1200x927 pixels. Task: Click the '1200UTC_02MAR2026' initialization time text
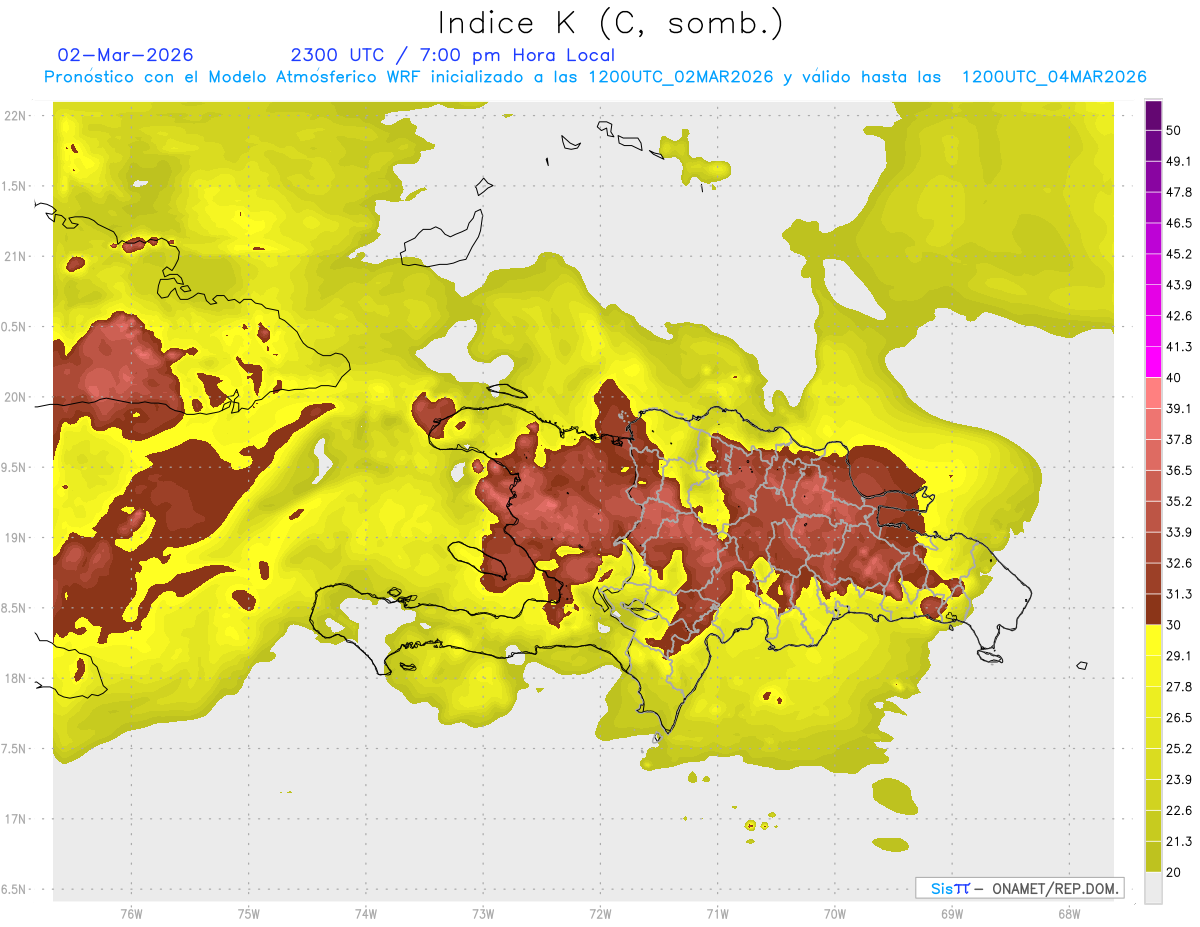pyautogui.click(x=681, y=77)
